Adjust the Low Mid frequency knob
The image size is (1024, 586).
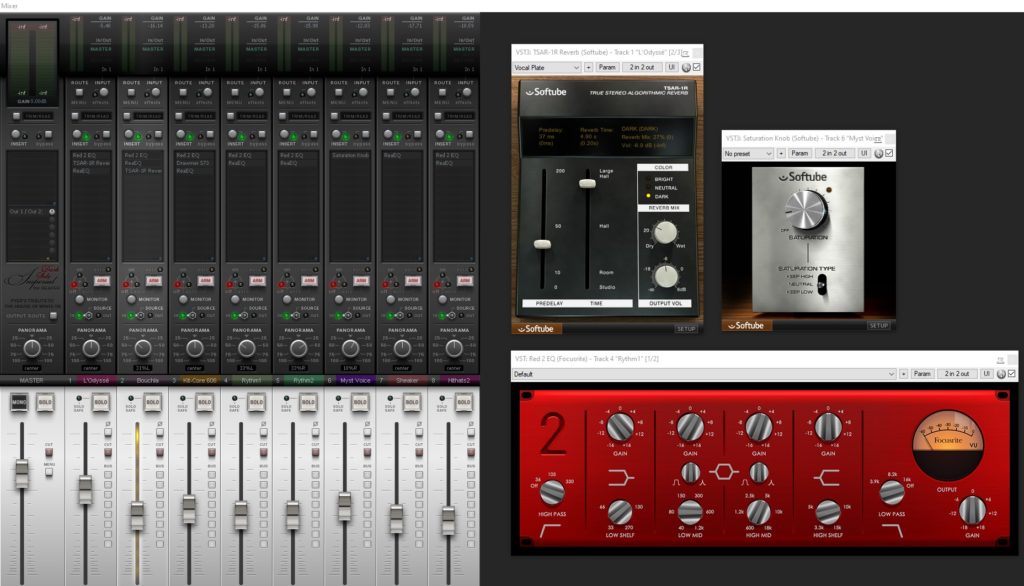click(x=690, y=512)
